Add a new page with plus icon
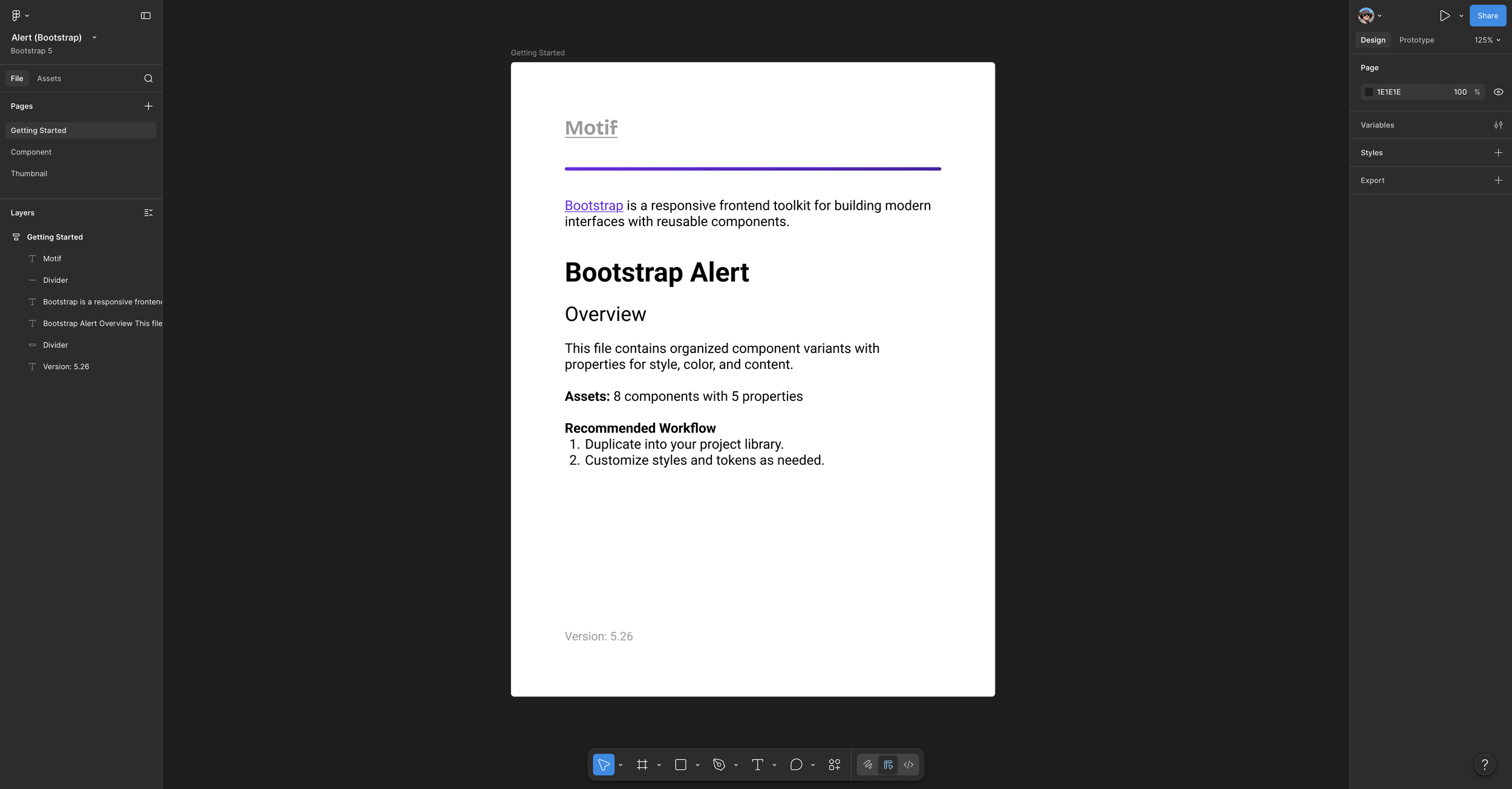Viewport: 1512px width, 789px height. click(148, 106)
